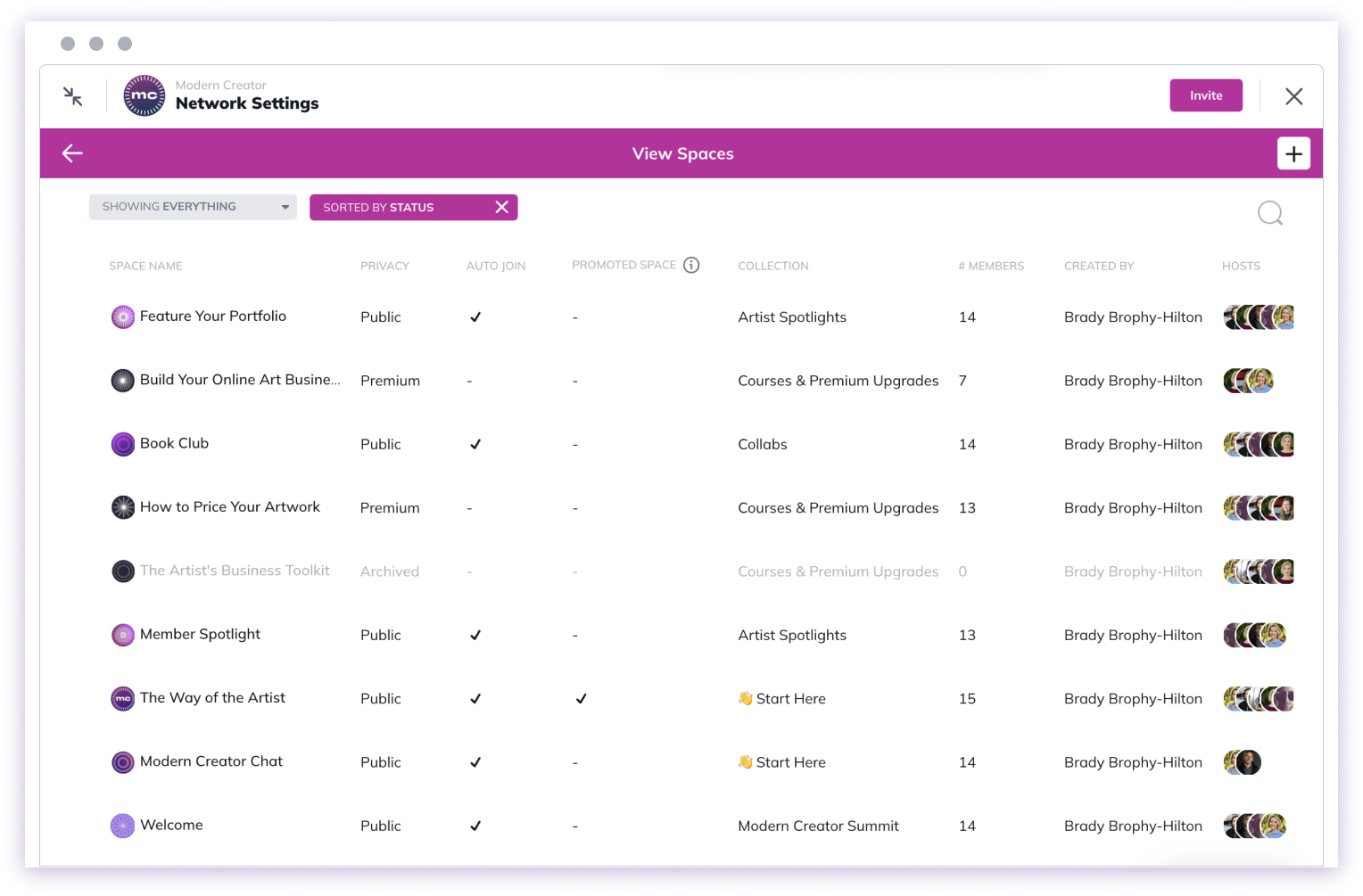The width and height of the screenshot is (1363, 896).
Task: Open the Modern Creator Chat space
Action: tap(211, 761)
